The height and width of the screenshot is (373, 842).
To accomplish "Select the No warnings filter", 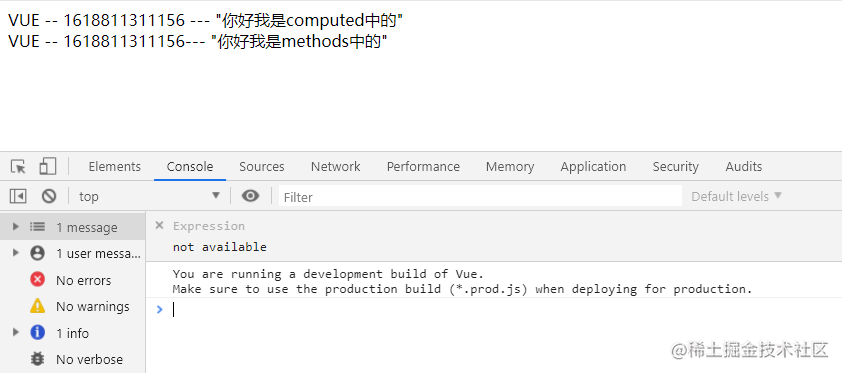I will click(72, 306).
